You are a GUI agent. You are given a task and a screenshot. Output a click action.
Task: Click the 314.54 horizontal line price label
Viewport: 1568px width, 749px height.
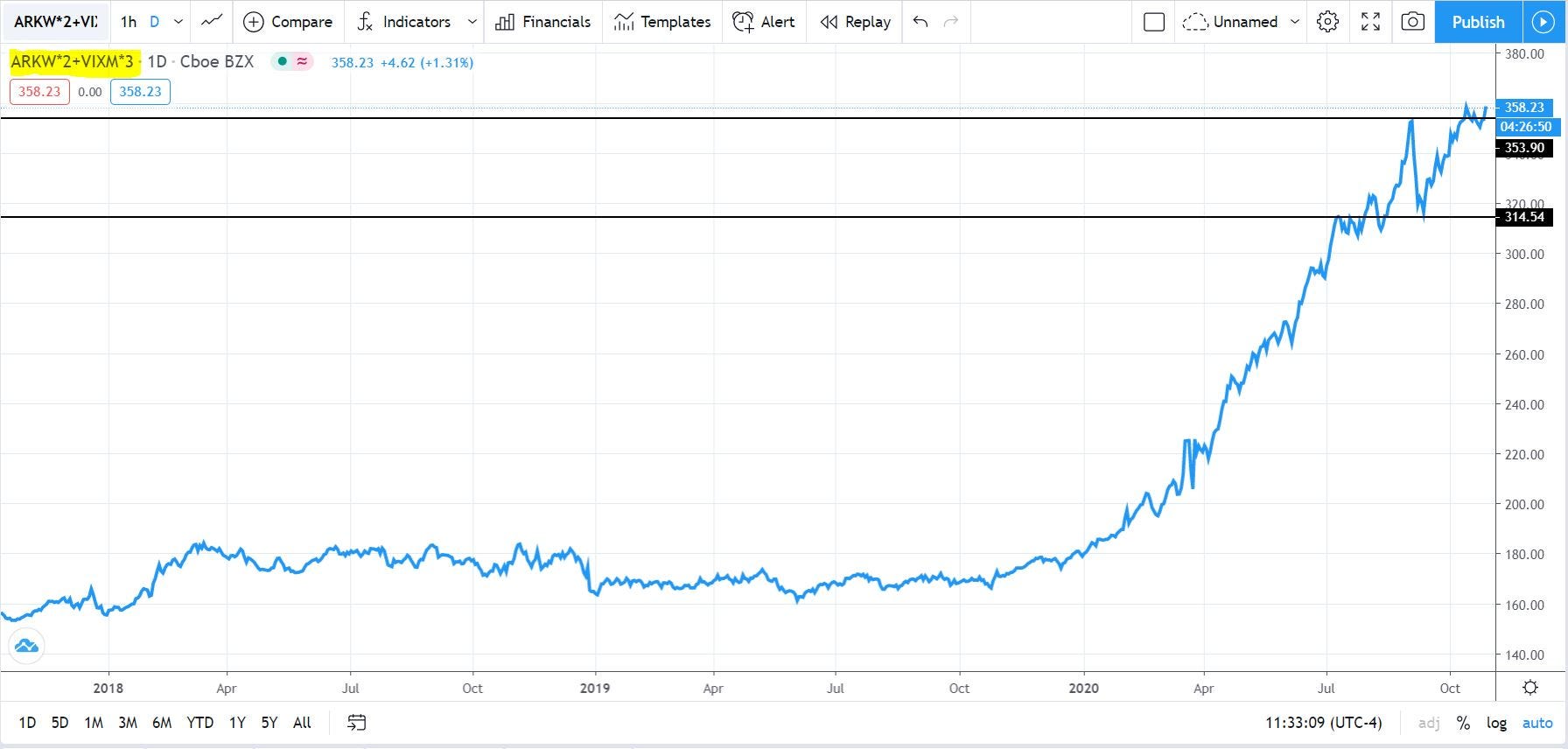click(1523, 217)
